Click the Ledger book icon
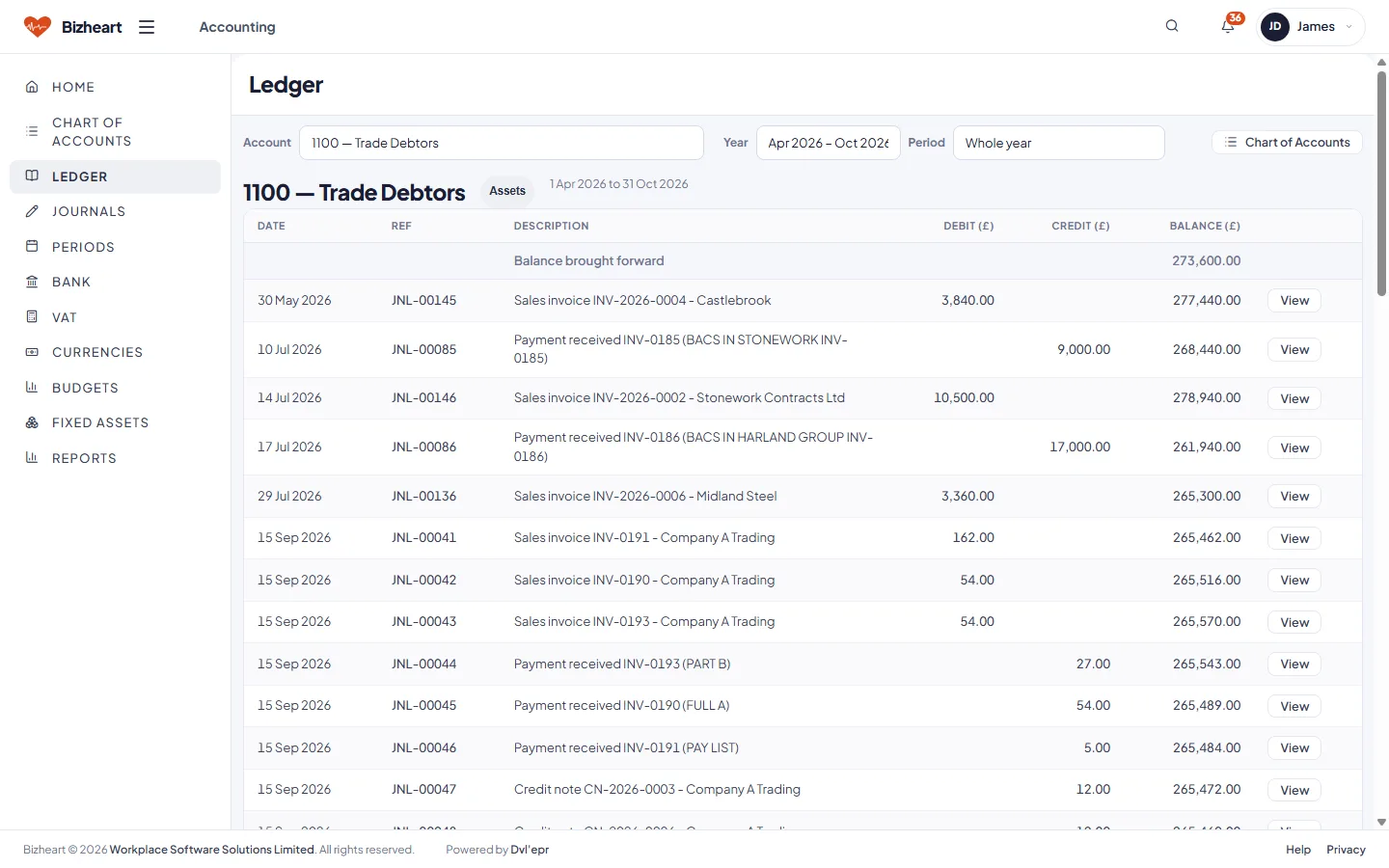This screenshot has width=1389, height=868. tap(32, 176)
